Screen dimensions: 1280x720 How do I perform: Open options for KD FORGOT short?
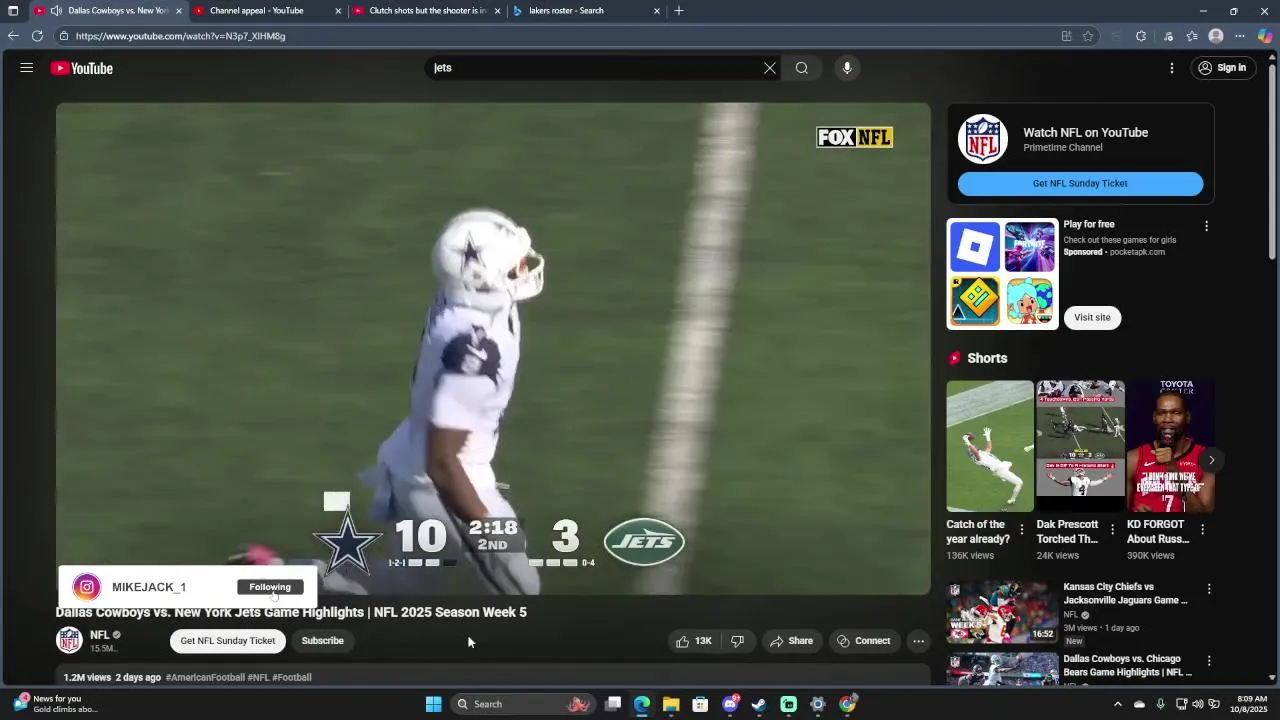(1202, 530)
